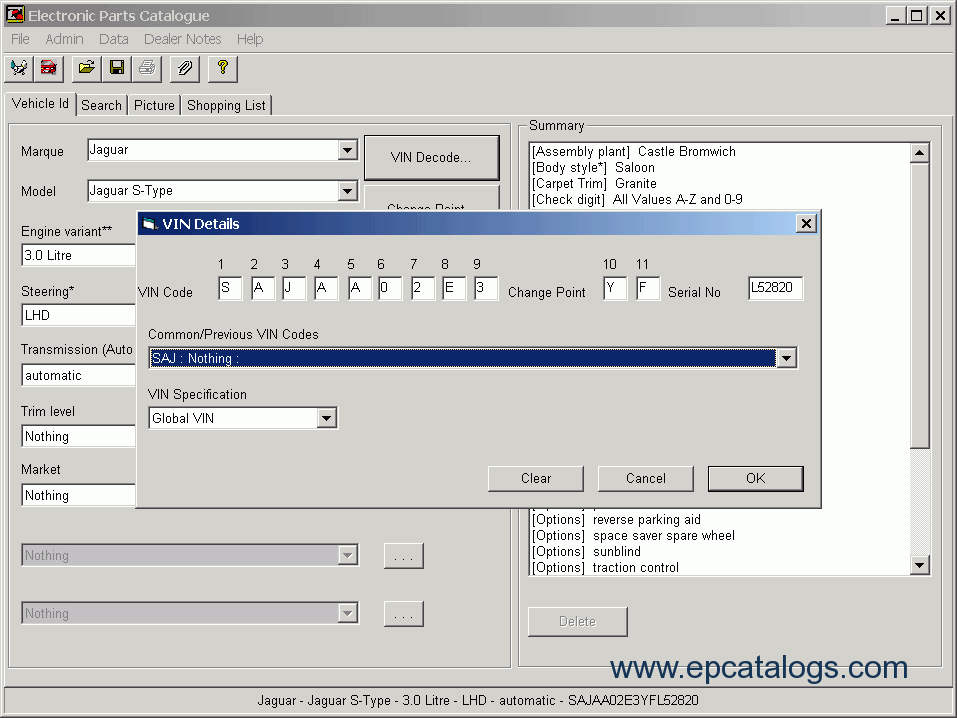The width and height of the screenshot is (957, 718).
Task: Click VIN Code position 2 field
Action: pyautogui.click(x=263, y=288)
